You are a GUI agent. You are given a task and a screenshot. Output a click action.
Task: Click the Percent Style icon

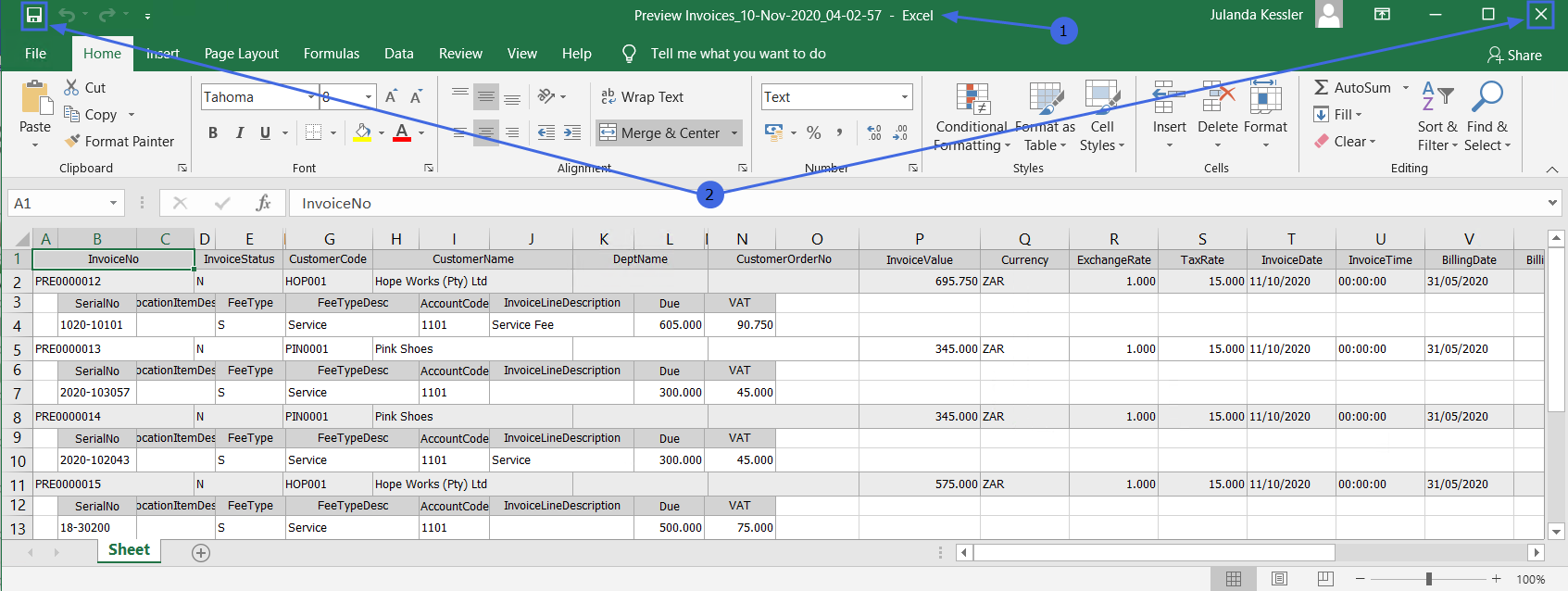(x=813, y=132)
